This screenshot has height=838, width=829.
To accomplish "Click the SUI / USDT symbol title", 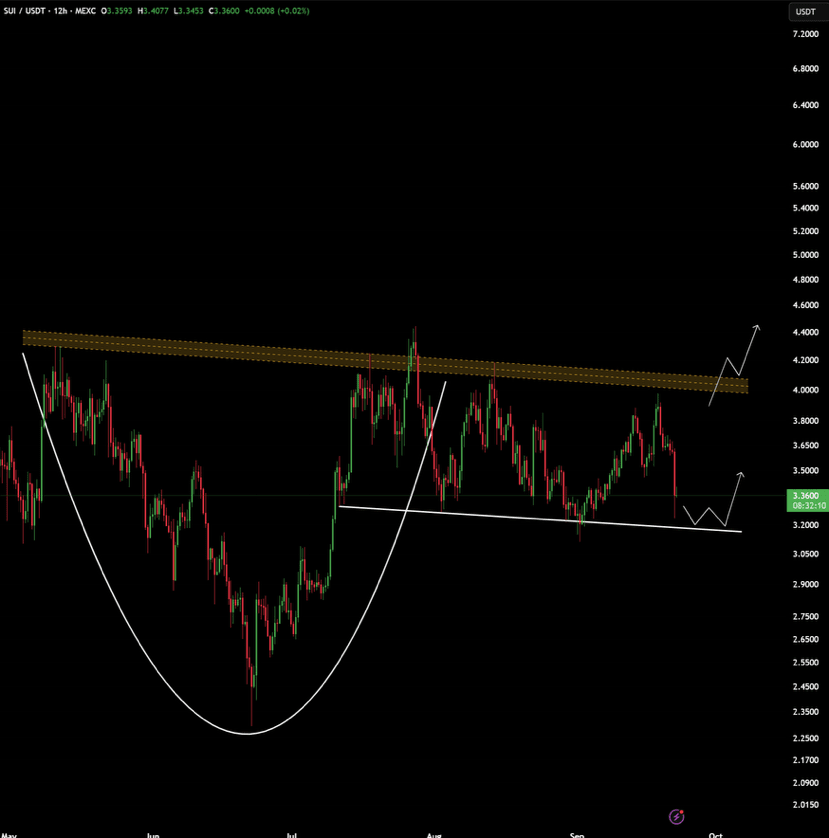I will tap(25, 11).
